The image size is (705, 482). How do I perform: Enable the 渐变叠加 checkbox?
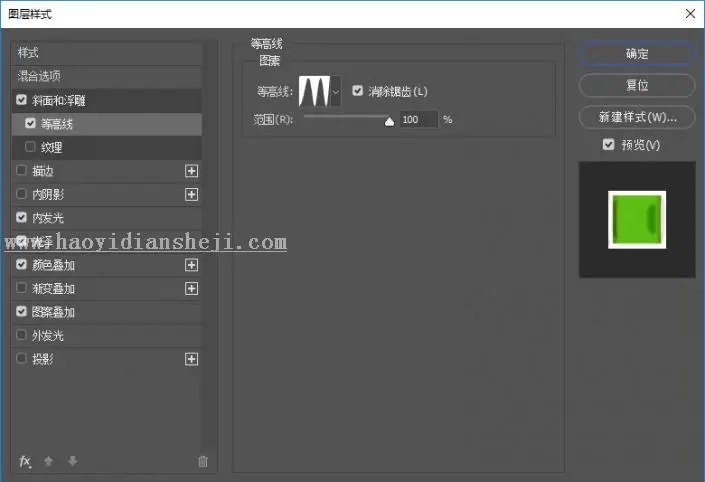click(22, 287)
